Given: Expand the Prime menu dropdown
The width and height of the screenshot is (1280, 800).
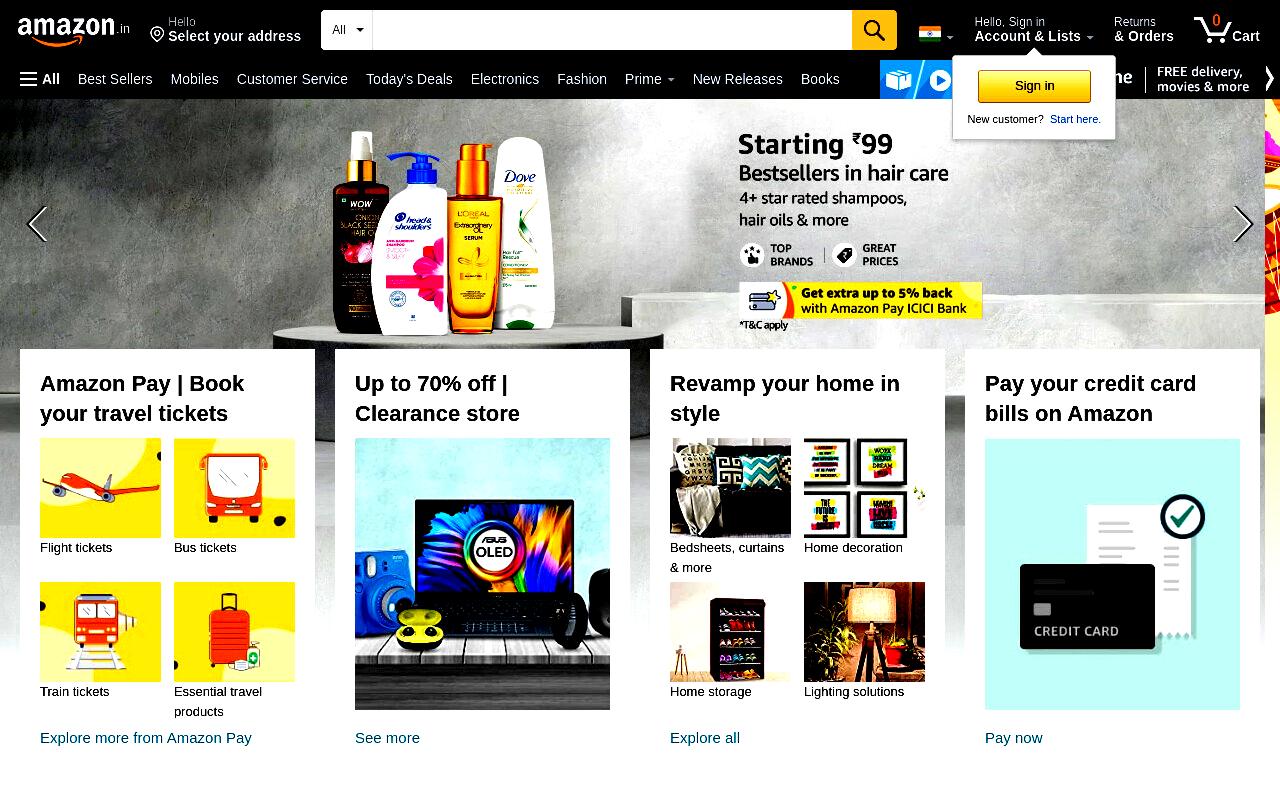Looking at the screenshot, I should pos(649,79).
